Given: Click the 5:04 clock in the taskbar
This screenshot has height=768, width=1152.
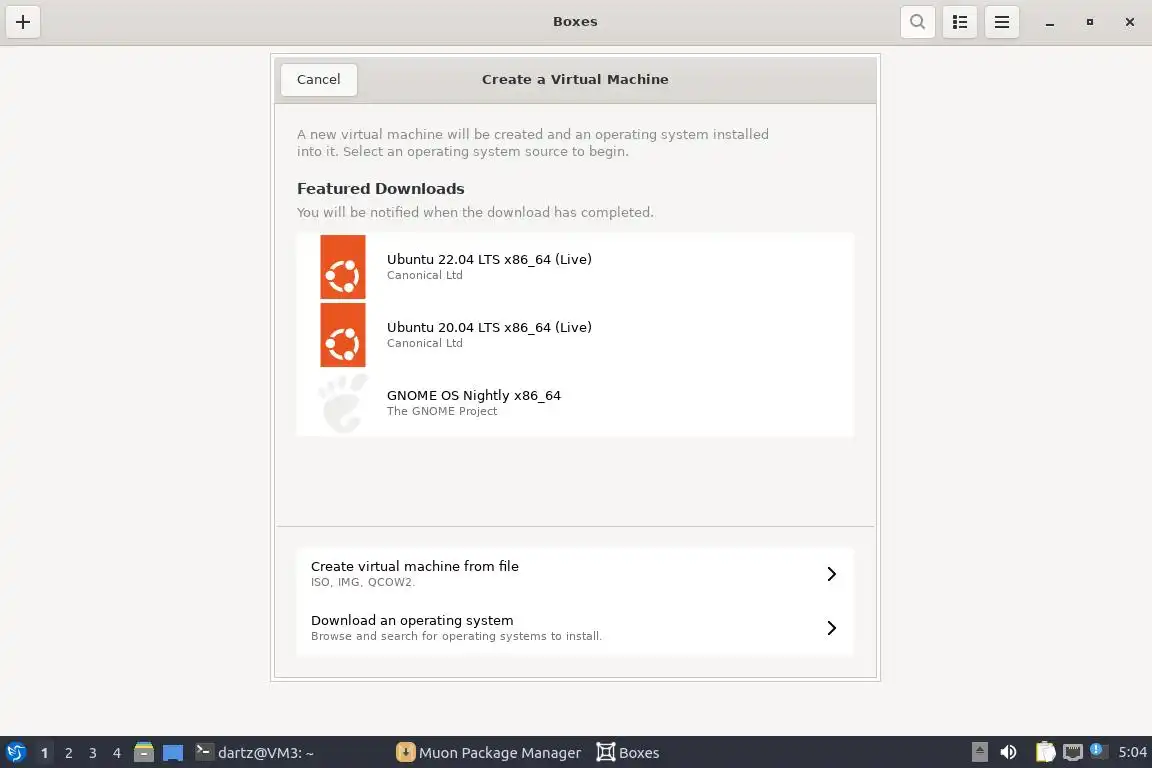Looking at the screenshot, I should tap(1131, 753).
